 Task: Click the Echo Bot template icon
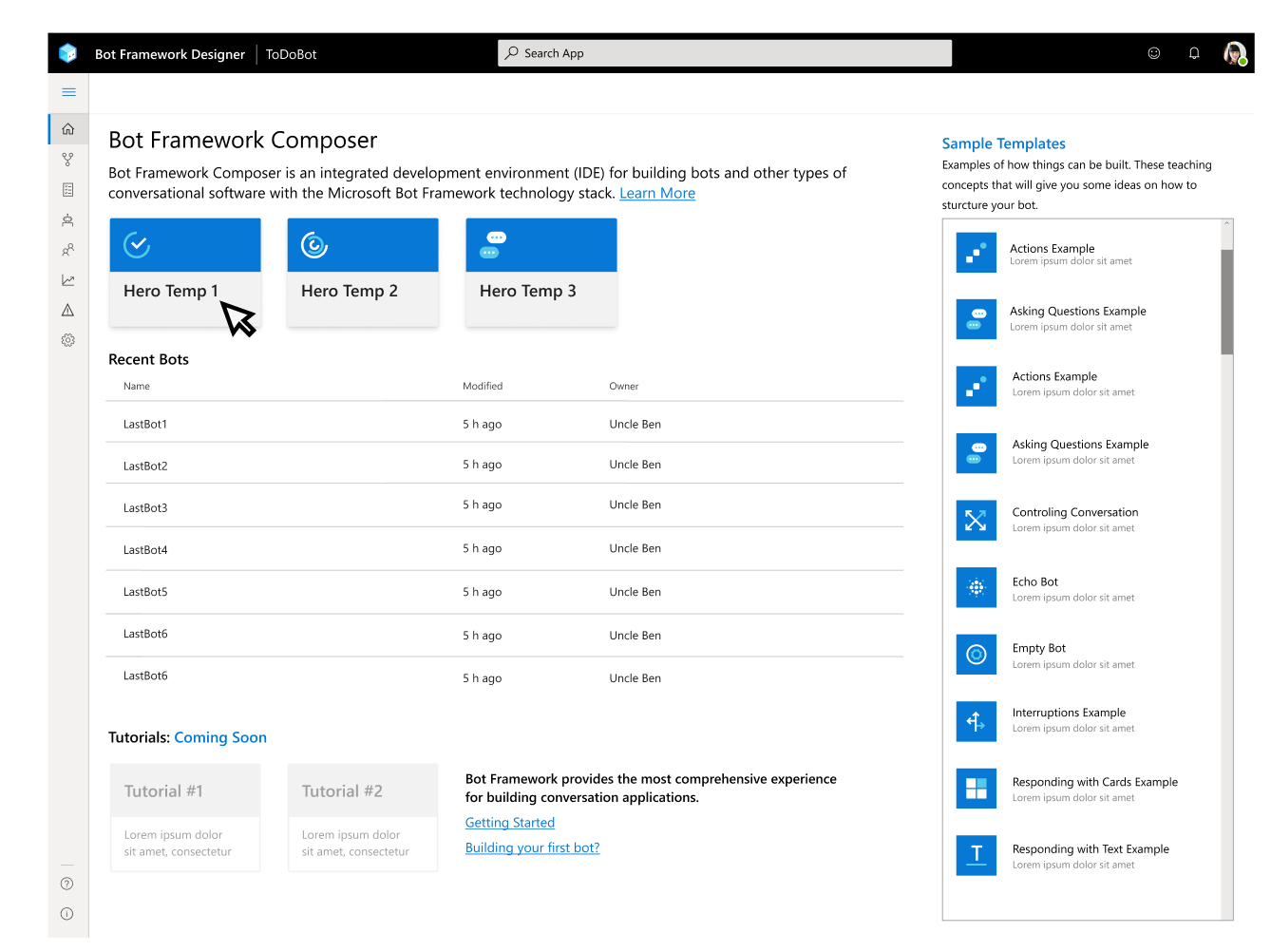tap(977, 588)
